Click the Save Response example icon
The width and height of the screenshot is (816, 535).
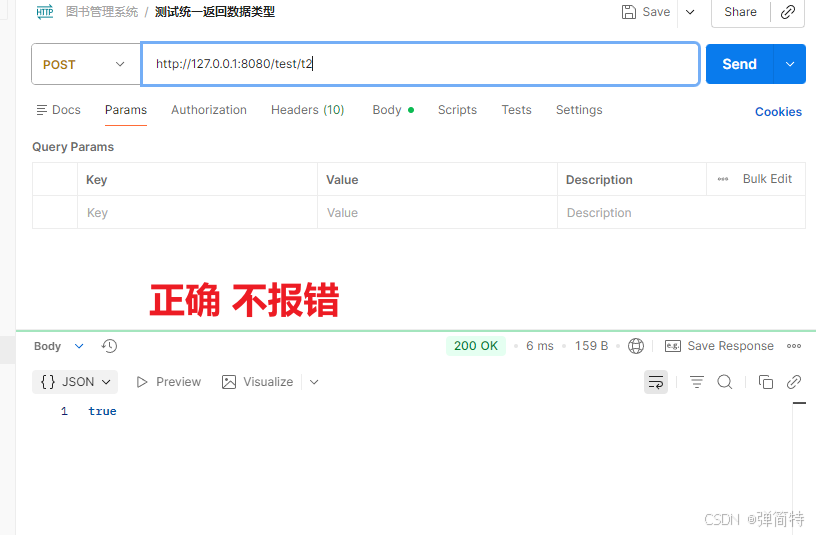point(672,346)
